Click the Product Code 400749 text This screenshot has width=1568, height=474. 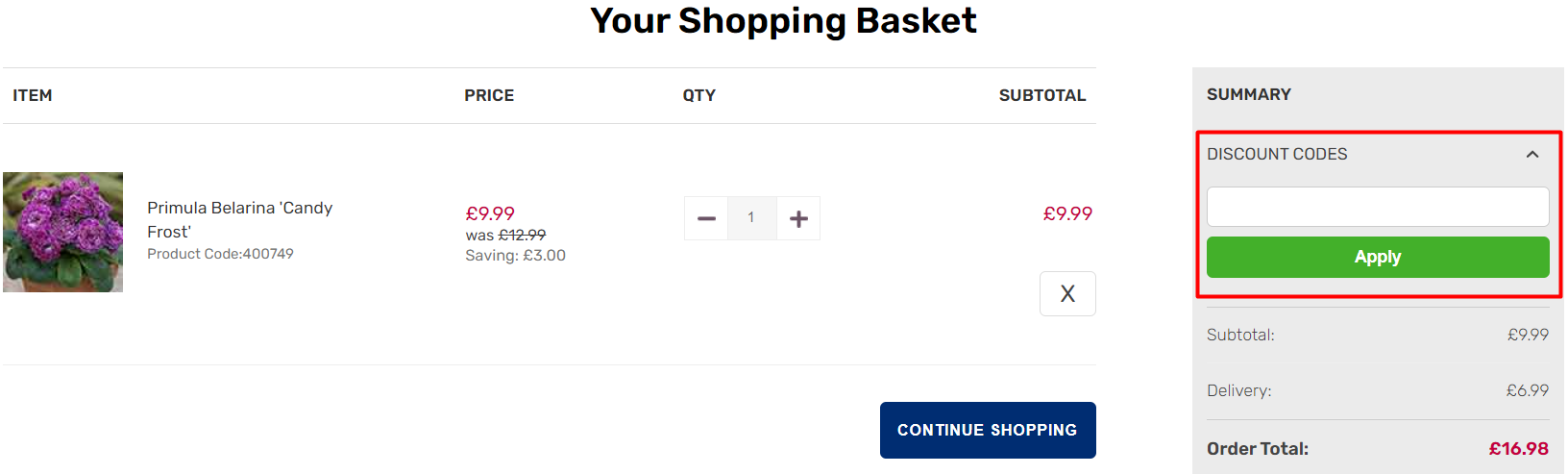tap(220, 254)
